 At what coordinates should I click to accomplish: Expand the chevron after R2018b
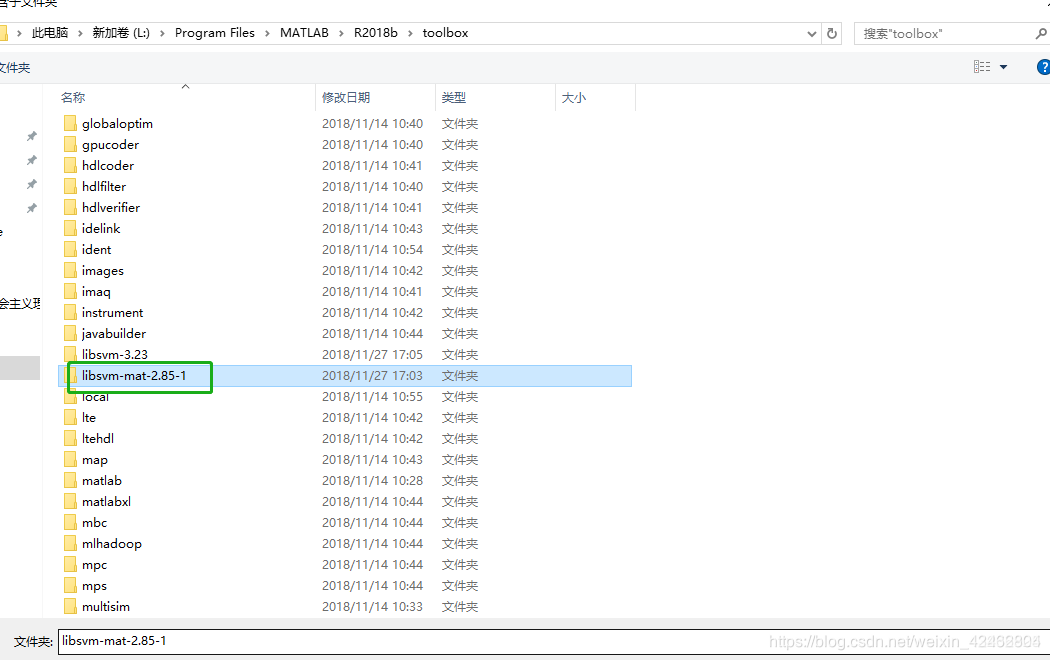(410, 33)
